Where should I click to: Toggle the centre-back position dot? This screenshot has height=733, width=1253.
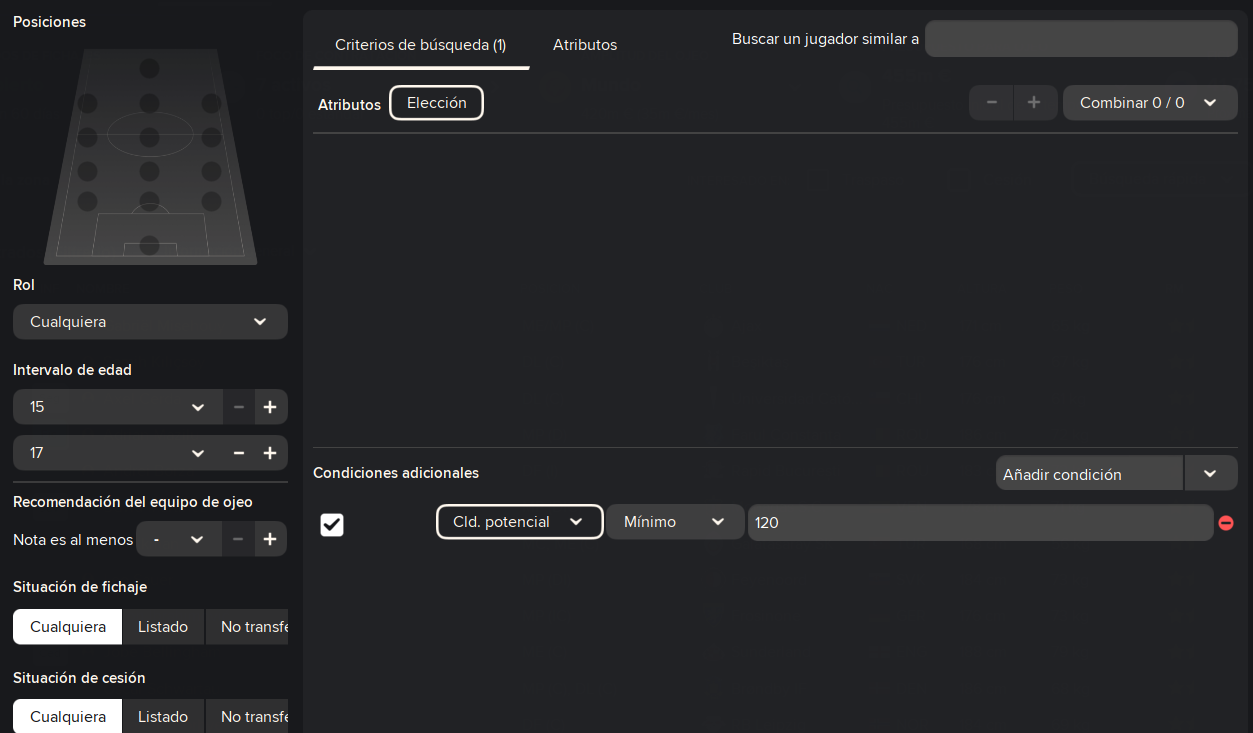tap(149, 201)
